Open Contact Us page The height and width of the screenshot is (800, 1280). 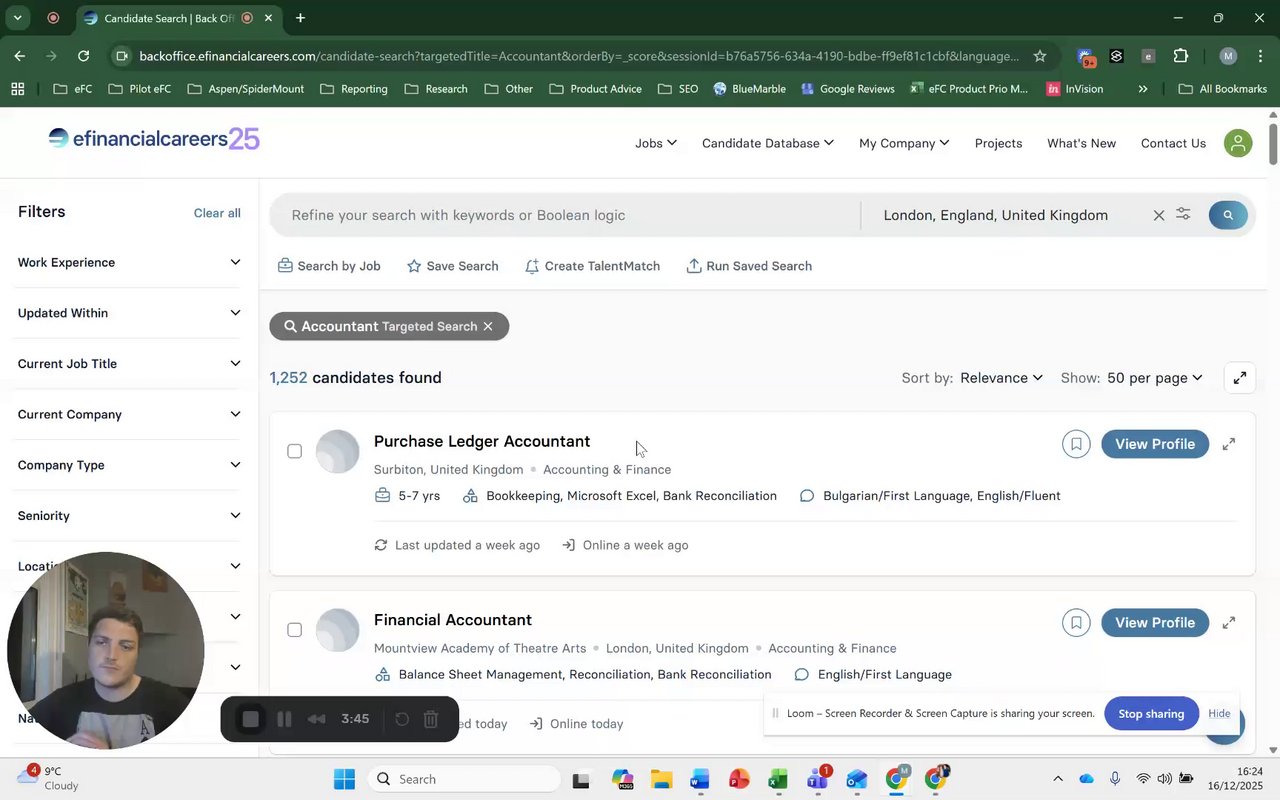[x=1173, y=143]
